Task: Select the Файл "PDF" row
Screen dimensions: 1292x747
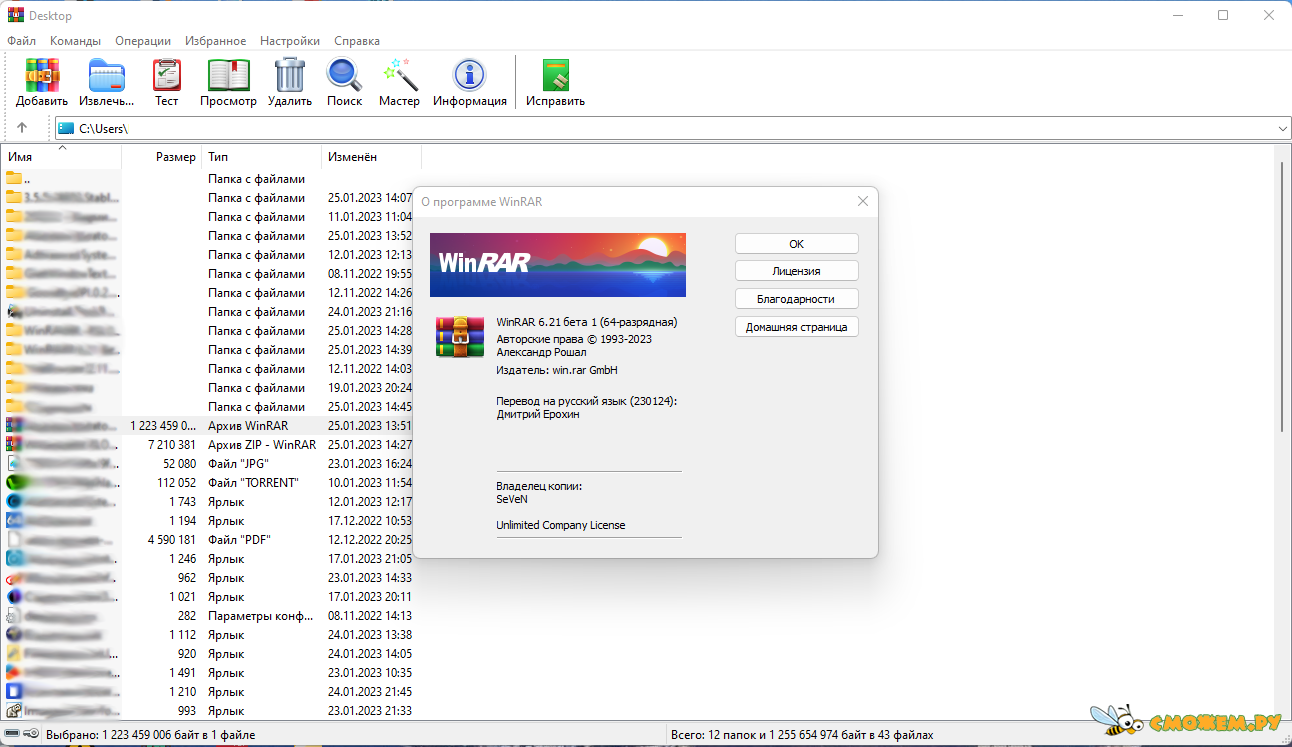Action: pyautogui.click(x=211, y=540)
